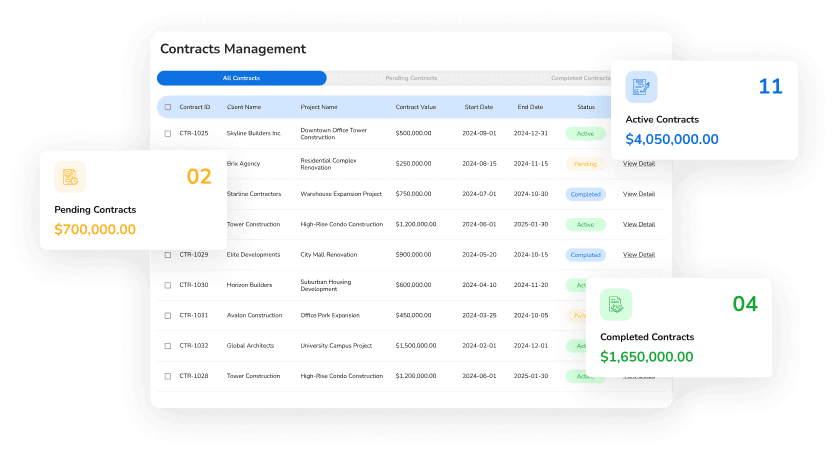Image resolution: width=839 pixels, height=457 pixels.
Task: Toggle the select-all checkbox in table header
Action: tap(168, 107)
